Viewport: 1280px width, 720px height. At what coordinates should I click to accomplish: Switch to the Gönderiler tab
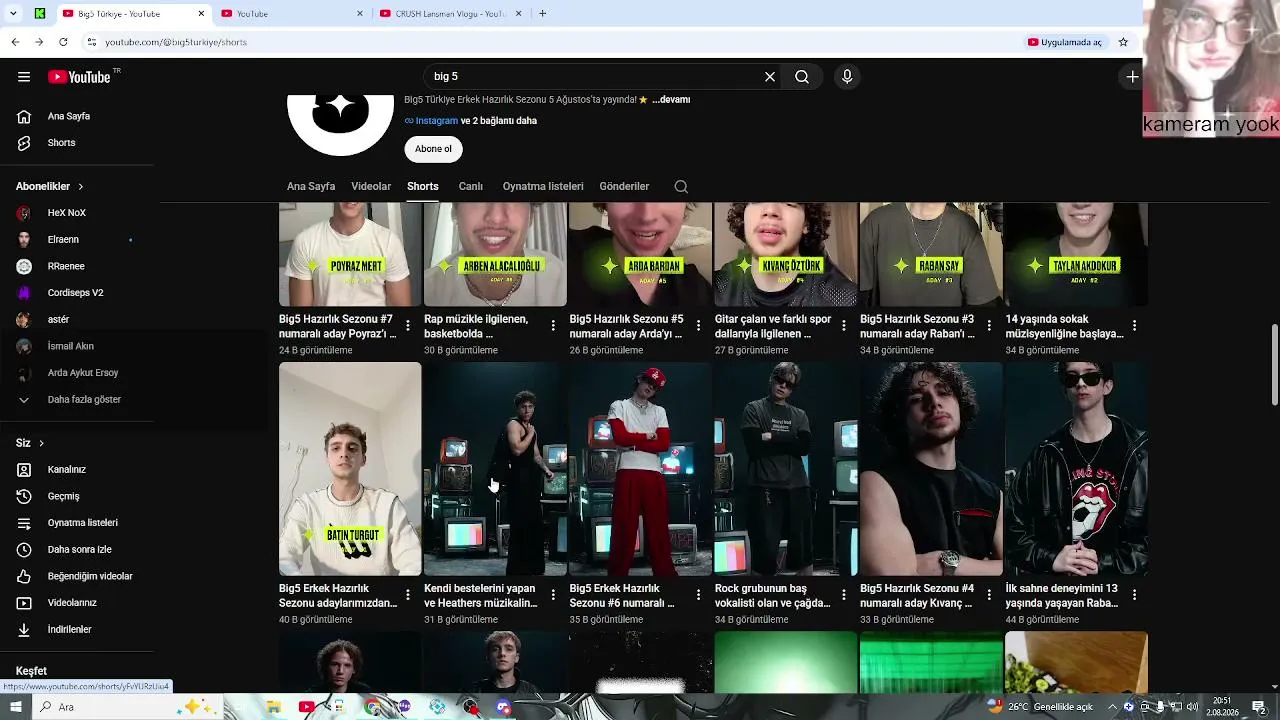pos(624,187)
